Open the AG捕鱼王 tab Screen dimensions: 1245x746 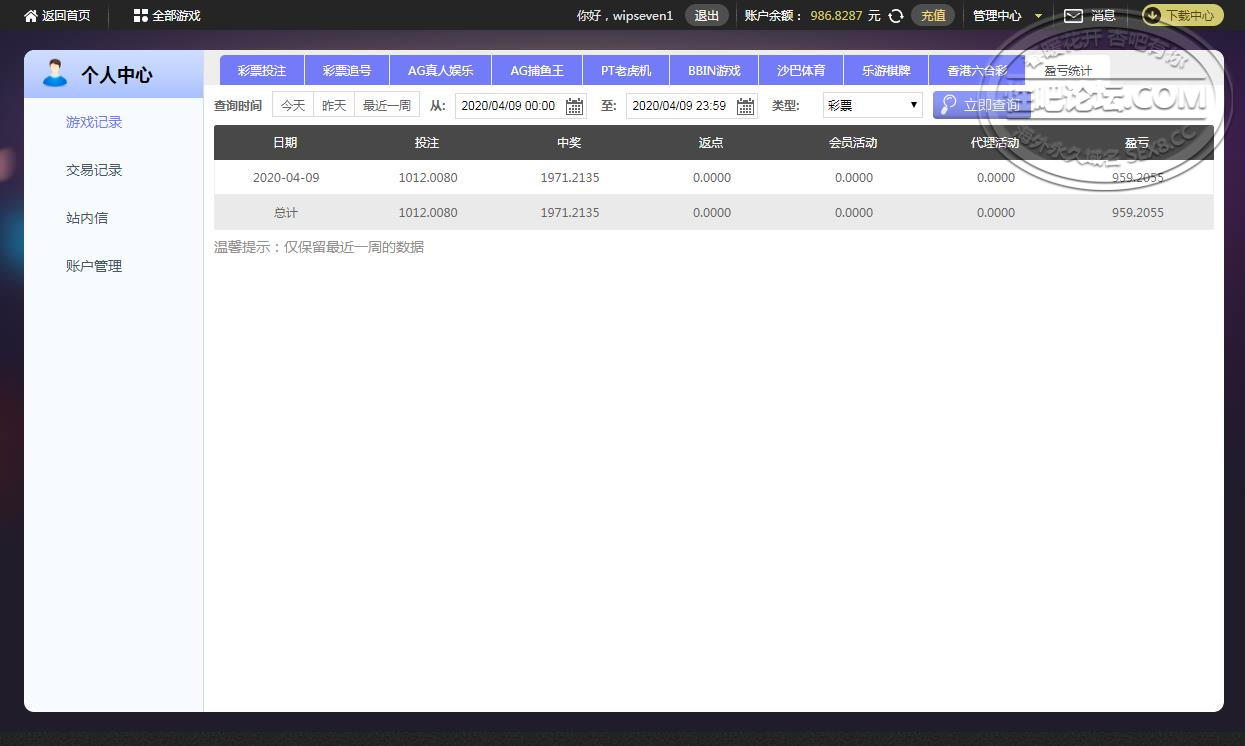(537, 70)
